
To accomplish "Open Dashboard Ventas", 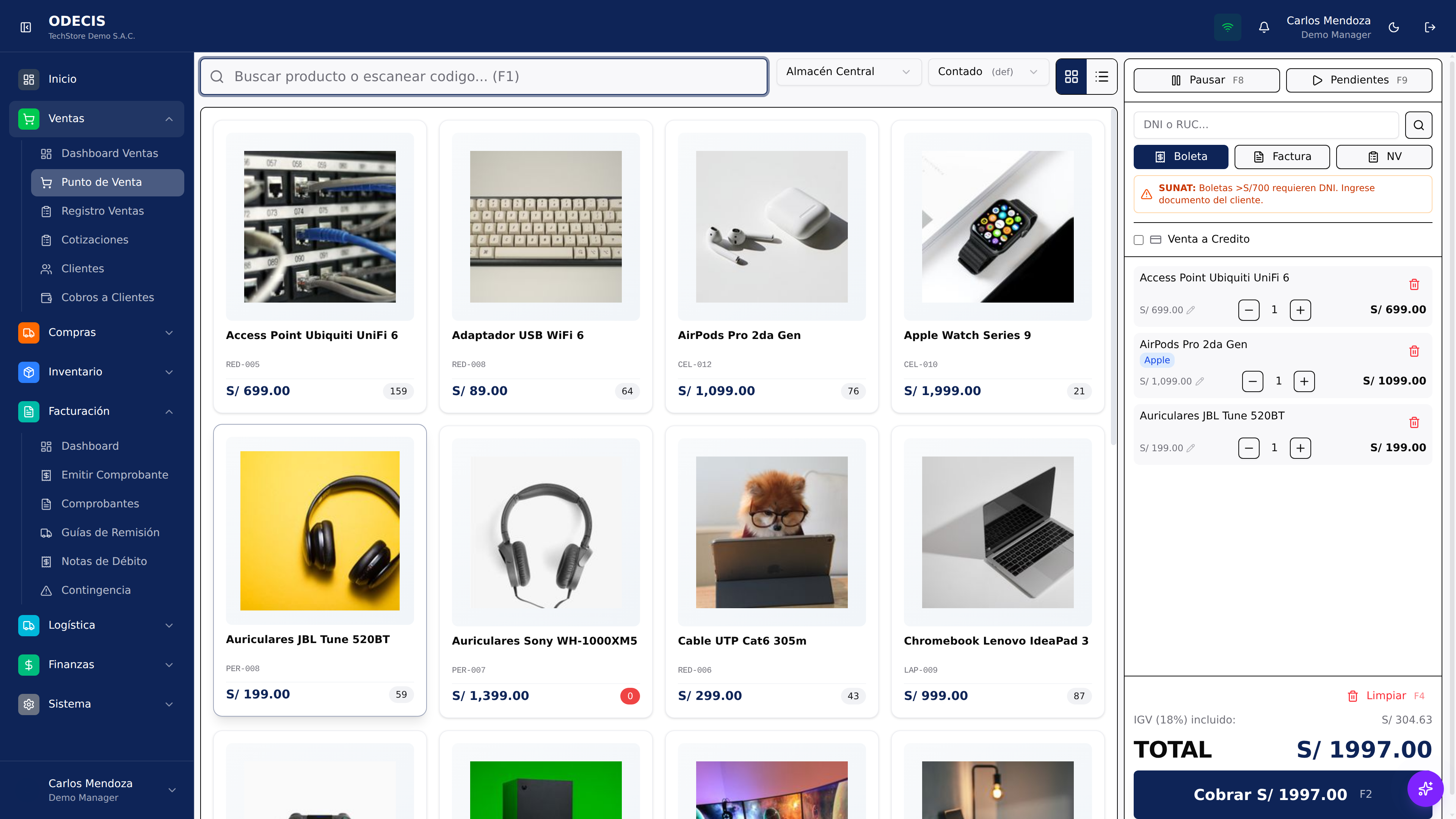I will [x=107, y=154].
